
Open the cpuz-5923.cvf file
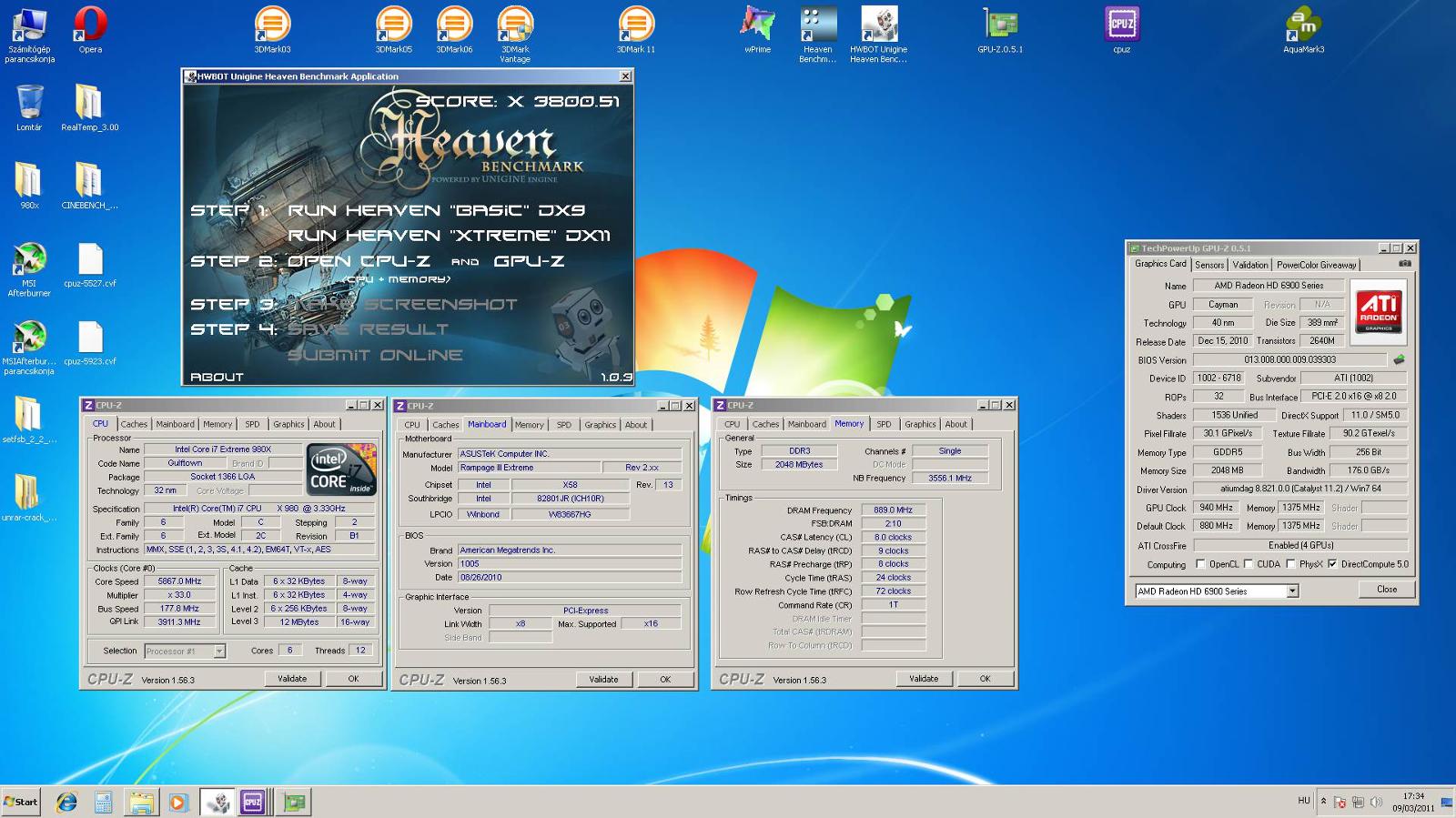point(90,343)
